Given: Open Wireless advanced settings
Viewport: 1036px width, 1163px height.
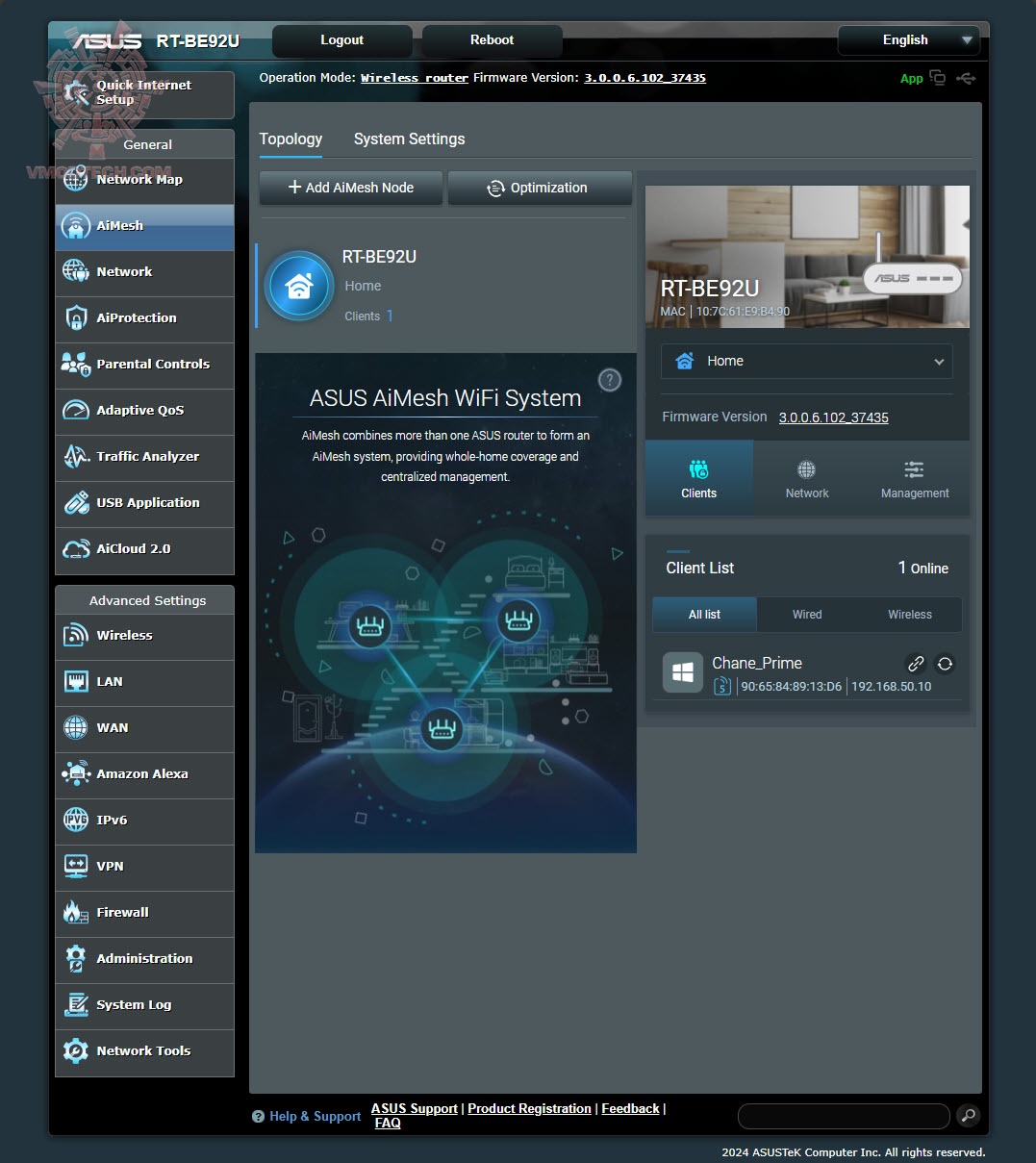Looking at the screenshot, I should [x=144, y=636].
